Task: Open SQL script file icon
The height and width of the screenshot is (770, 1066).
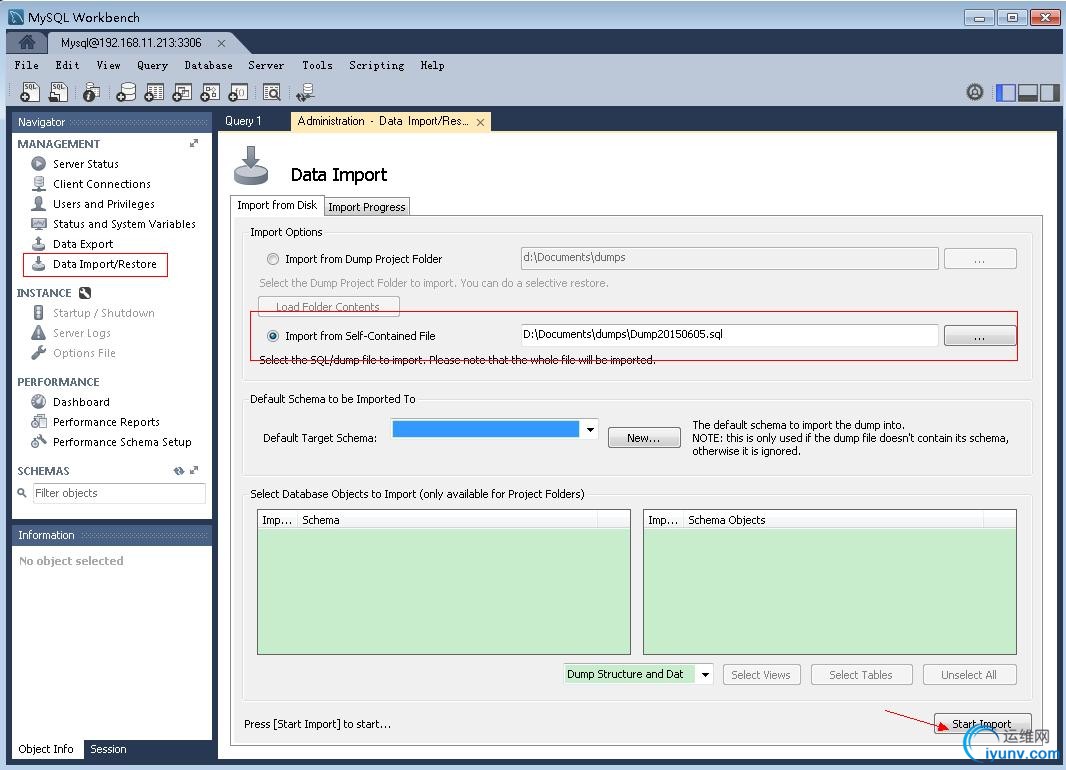Action: click(x=58, y=92)
